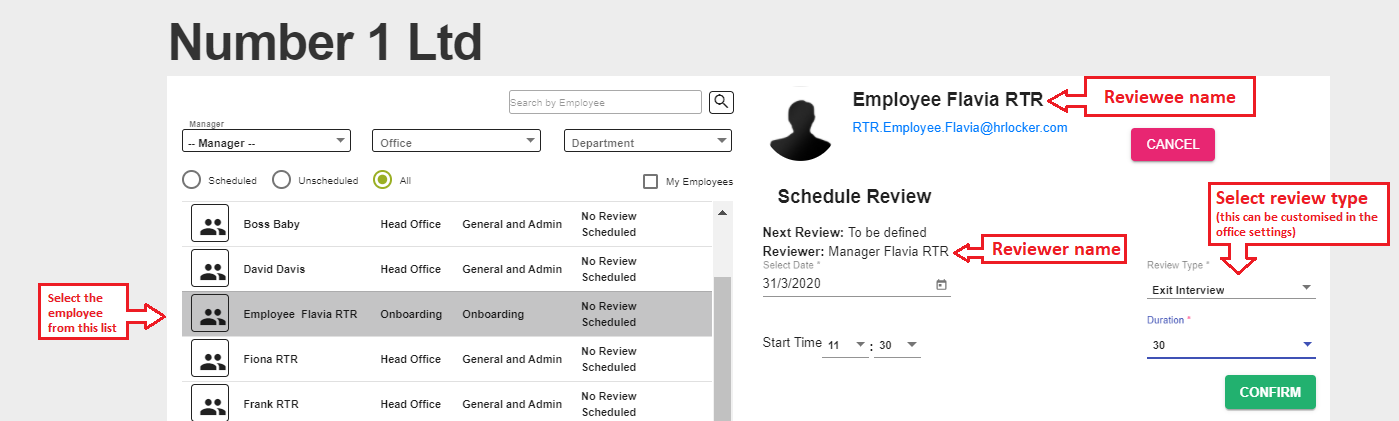The height and width of the screenshot is (421, 1399).
Task: Click the Search by Employee input field
Action: (x=604, y=102)
